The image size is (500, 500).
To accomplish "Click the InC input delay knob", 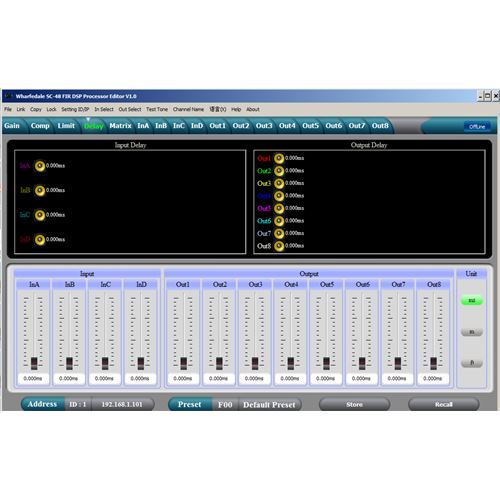I will (40, 215).
